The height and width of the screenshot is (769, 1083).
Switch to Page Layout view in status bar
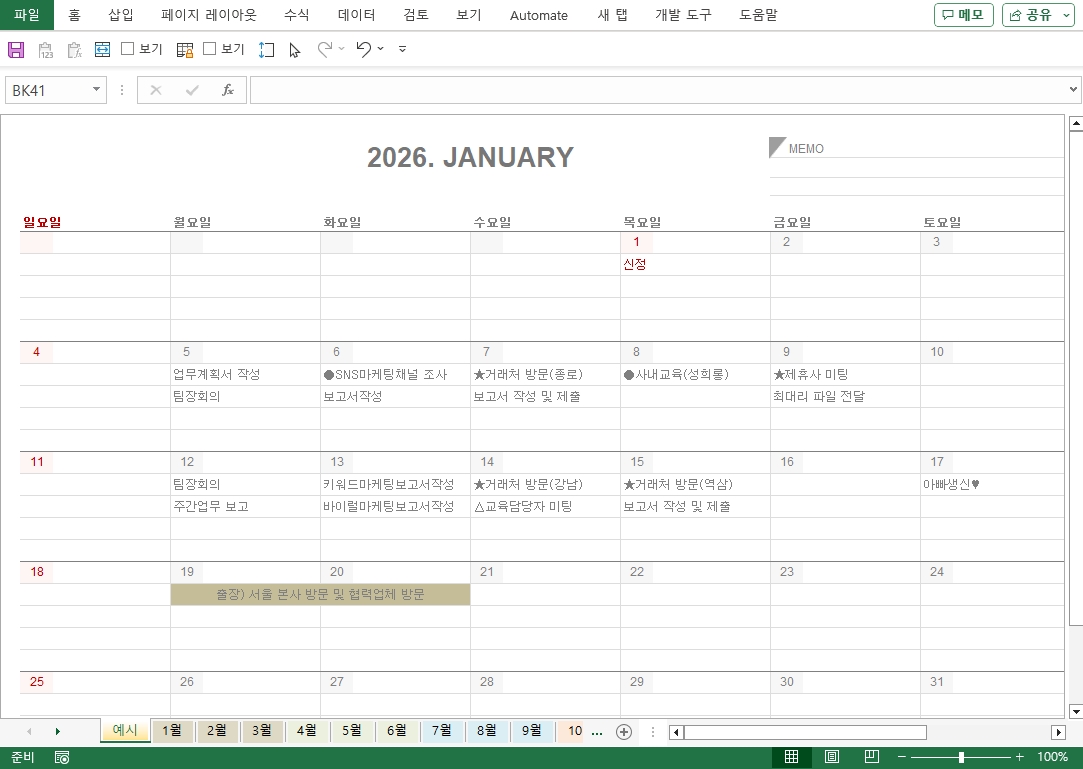[x=832, y=757]
